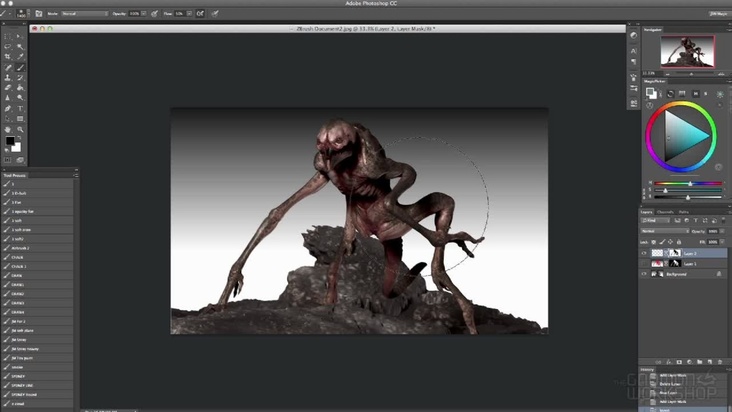
Task: Select the Healing Brush tool
Action: [7, 68]
